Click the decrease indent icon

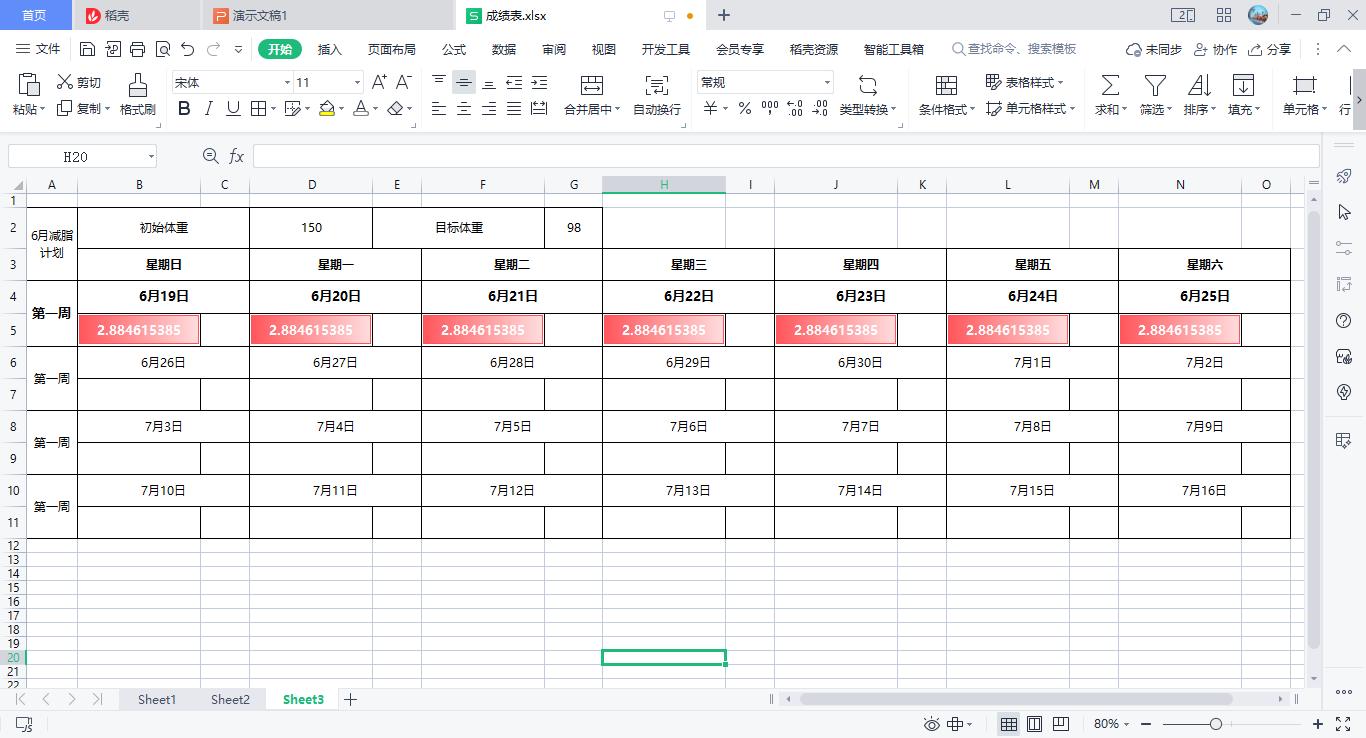pyautogui.click(x=514, y=82)
